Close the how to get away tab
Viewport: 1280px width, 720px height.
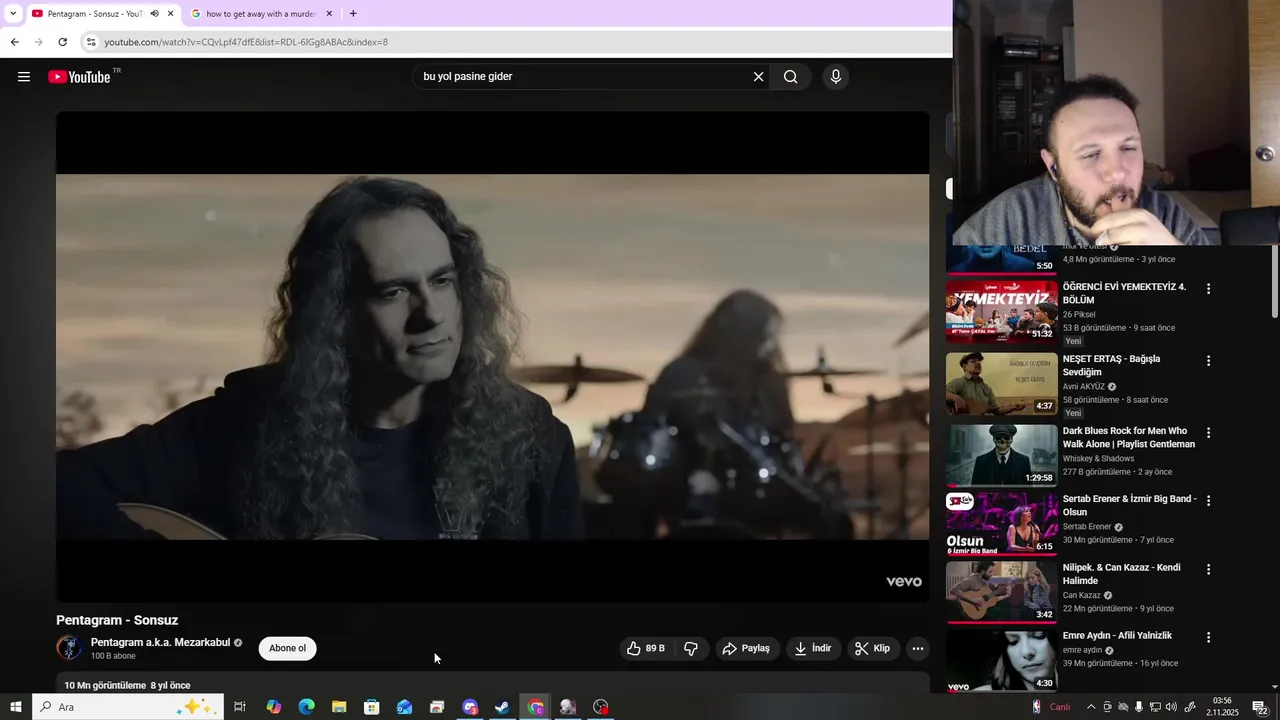329,14
